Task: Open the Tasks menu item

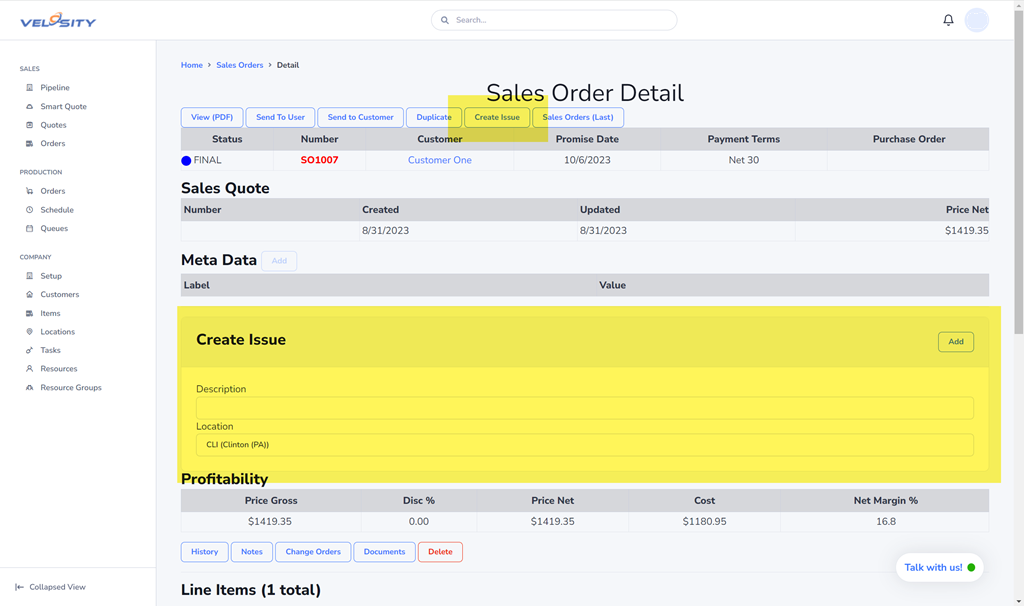Action: point(50,351)
